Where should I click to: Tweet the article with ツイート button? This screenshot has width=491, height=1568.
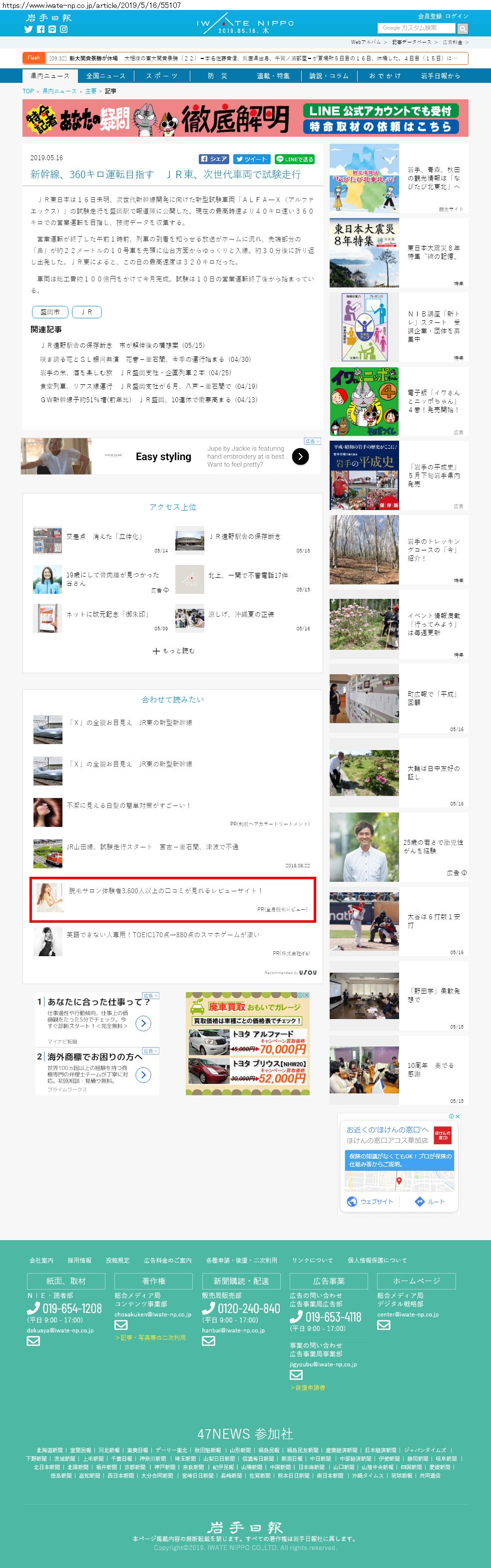pos(251,159)
